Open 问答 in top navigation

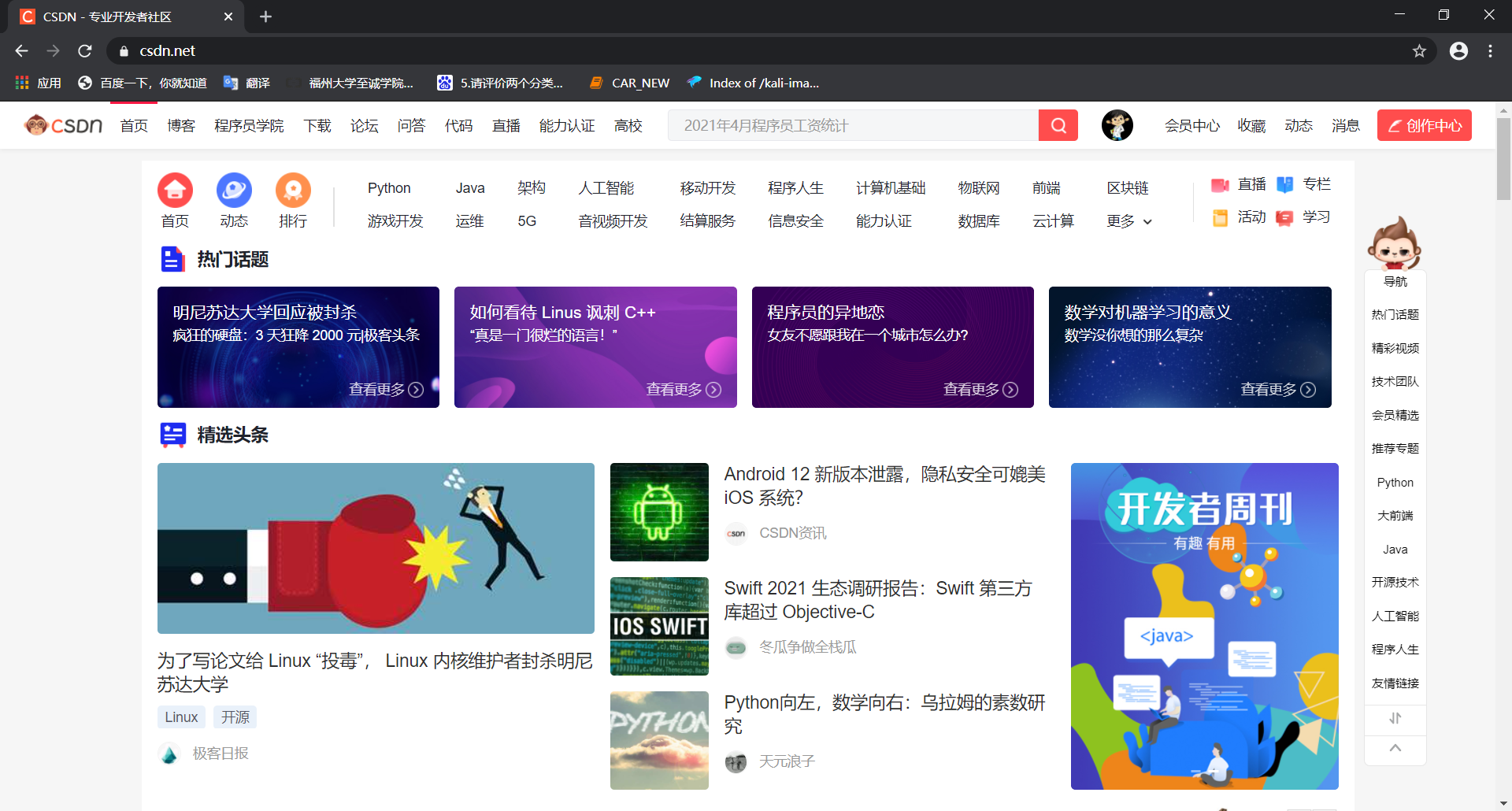[x=411, y=125]
